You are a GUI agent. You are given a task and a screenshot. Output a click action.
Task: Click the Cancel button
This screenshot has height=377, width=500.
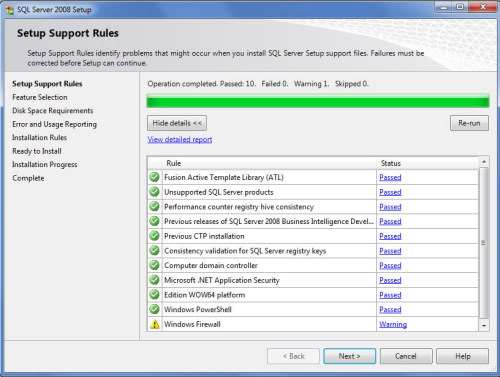pos(406,356)
